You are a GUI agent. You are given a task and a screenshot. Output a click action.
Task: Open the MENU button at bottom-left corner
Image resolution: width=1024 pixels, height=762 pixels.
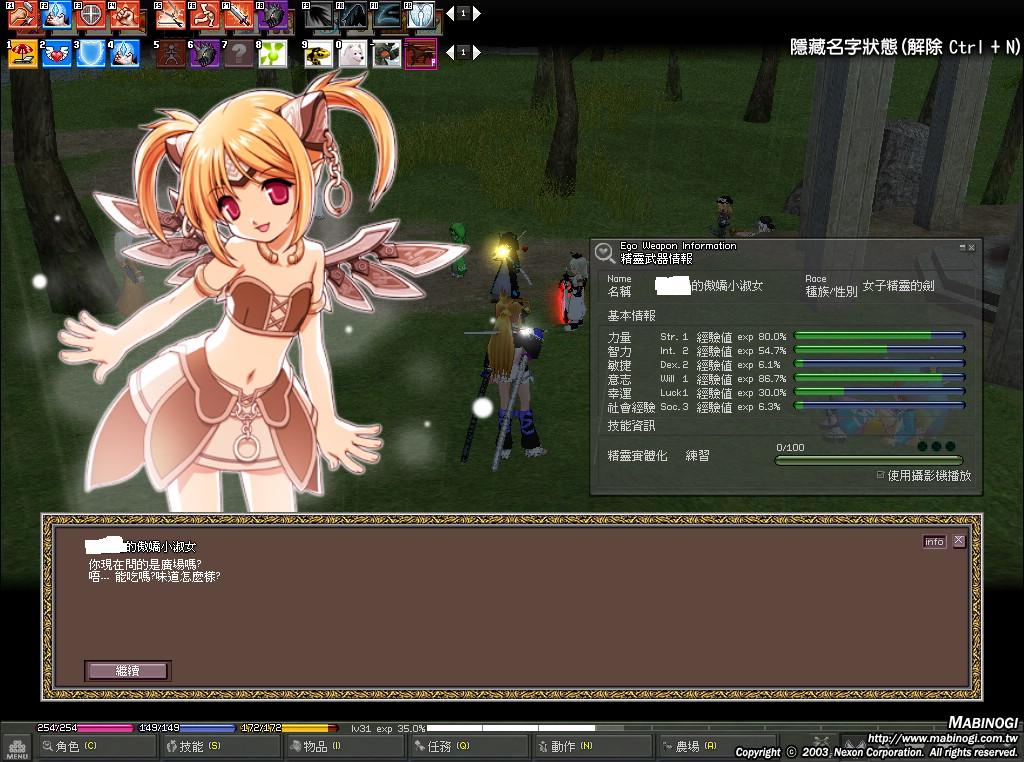[16, 747]
